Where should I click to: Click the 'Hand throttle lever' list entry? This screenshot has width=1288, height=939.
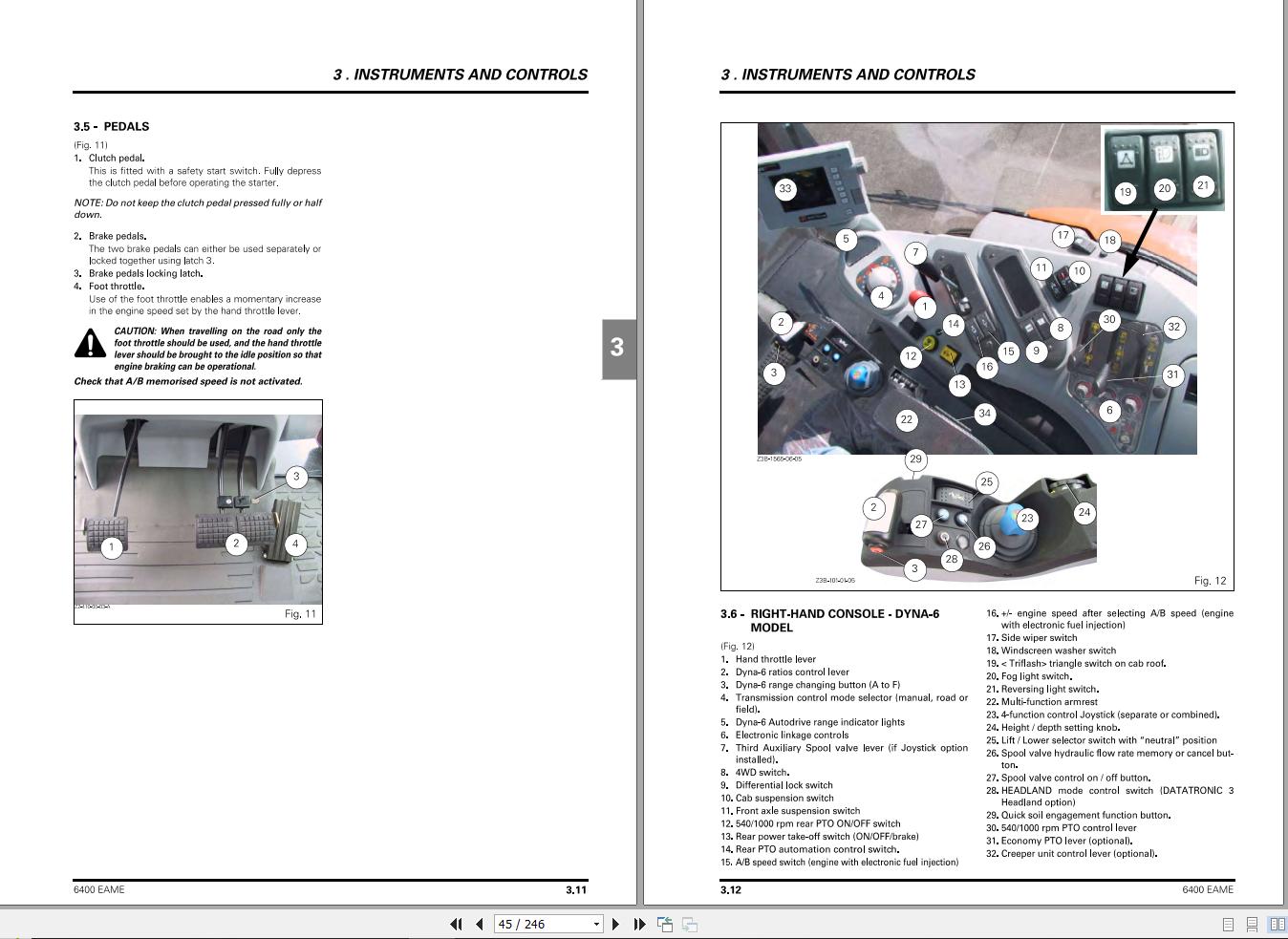click(775, 659)
